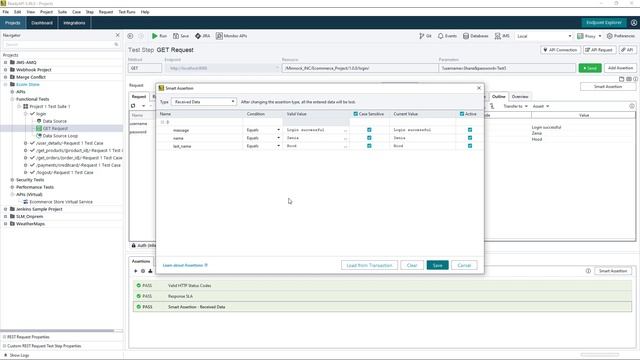Open the Proxy toolbar icon
This screenshot has width=640, height=360.
click(580, 36)
